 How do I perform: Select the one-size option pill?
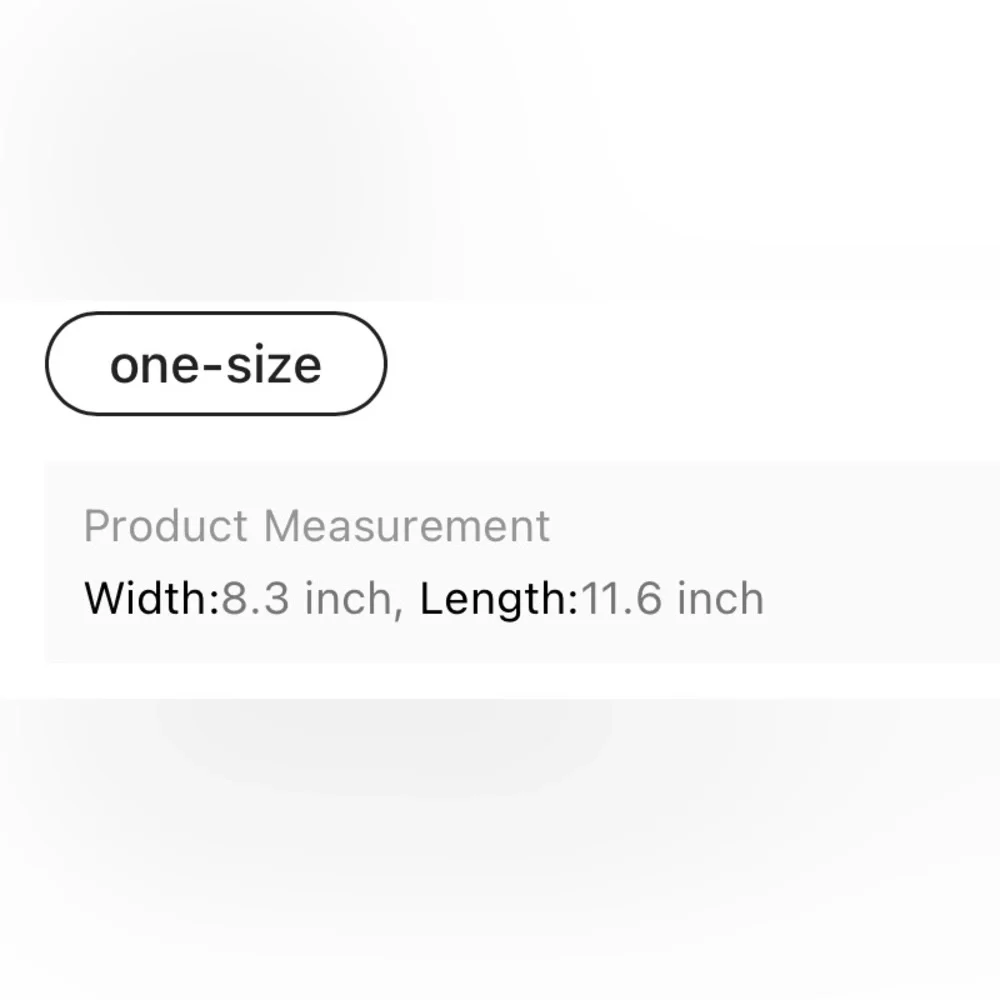[216, 364]
